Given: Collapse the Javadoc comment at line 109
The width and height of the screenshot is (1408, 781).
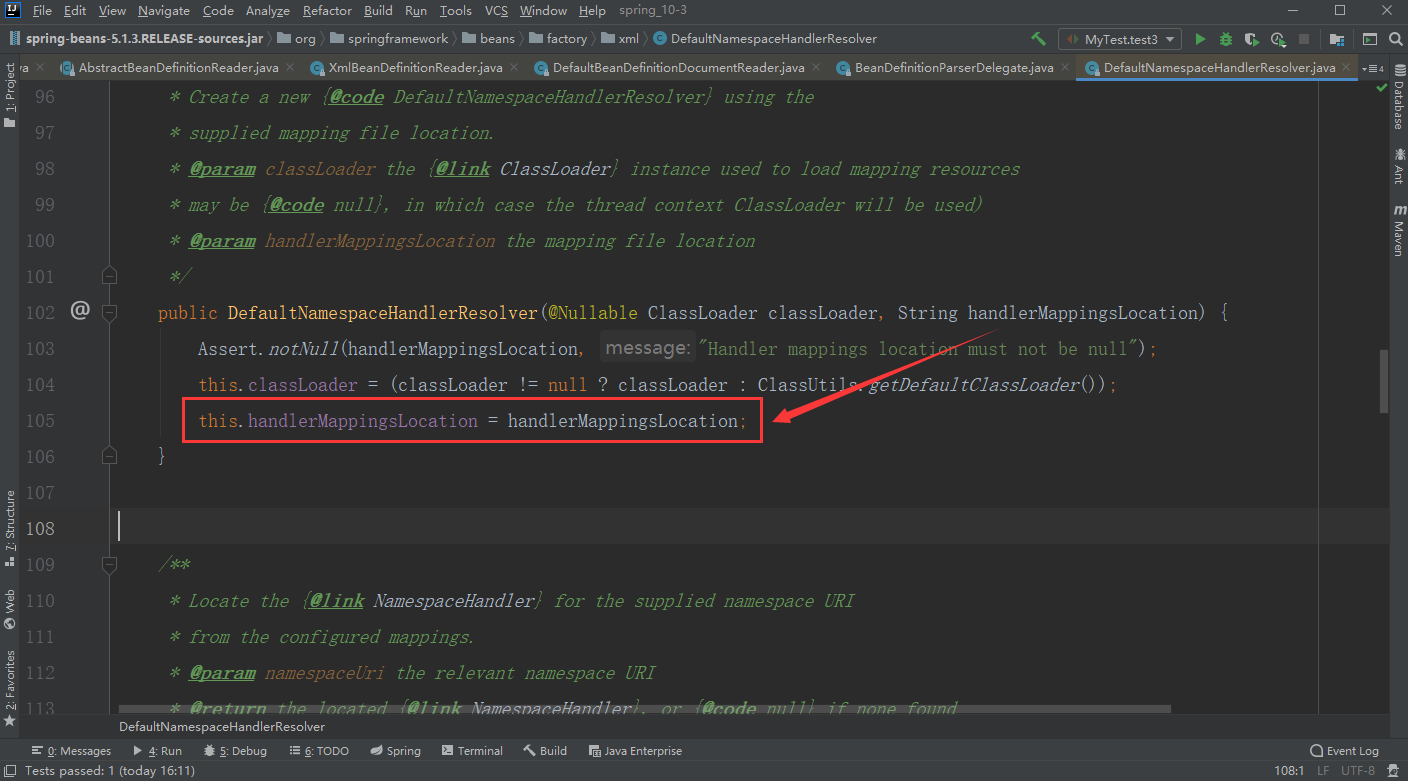Looking at the screenshot, I should [110, 565].
